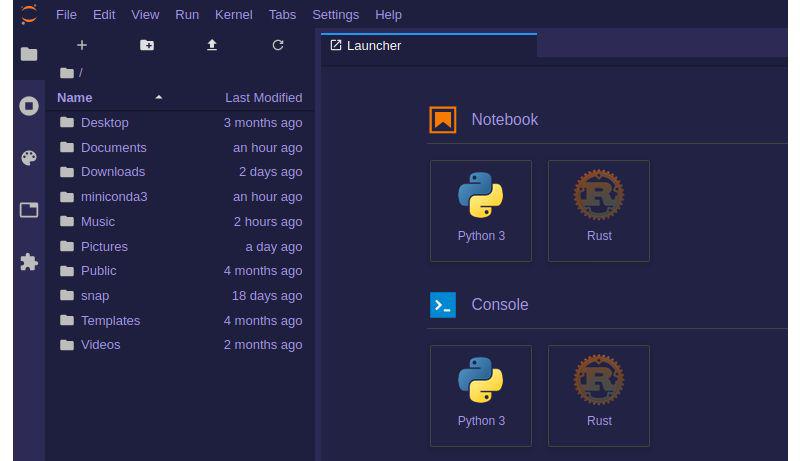Click 'a day ago' modified time

pyautogui.click(x=273, y=246)
